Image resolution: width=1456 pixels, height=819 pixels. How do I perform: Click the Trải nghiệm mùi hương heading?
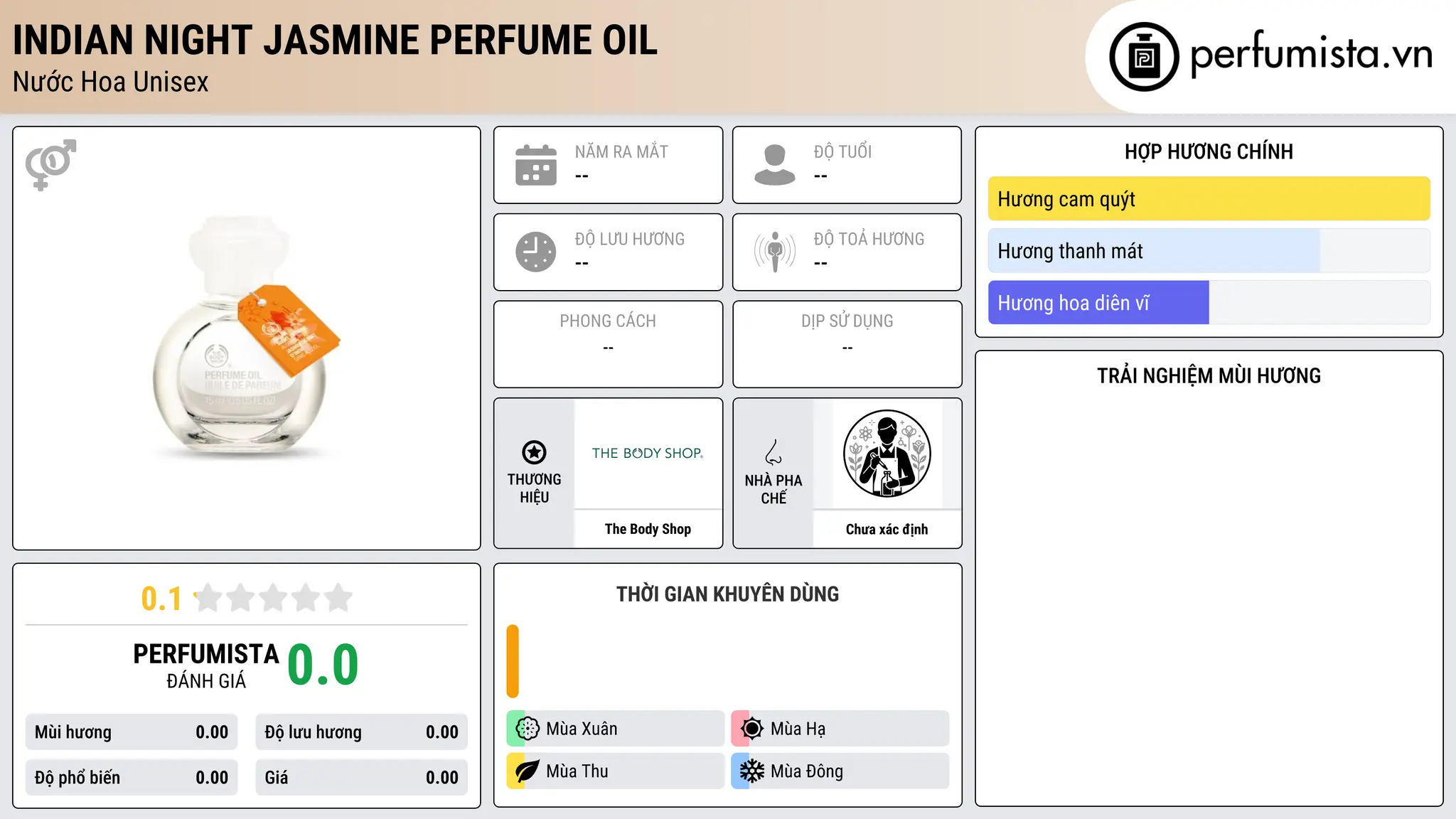tap(1209, 375)
